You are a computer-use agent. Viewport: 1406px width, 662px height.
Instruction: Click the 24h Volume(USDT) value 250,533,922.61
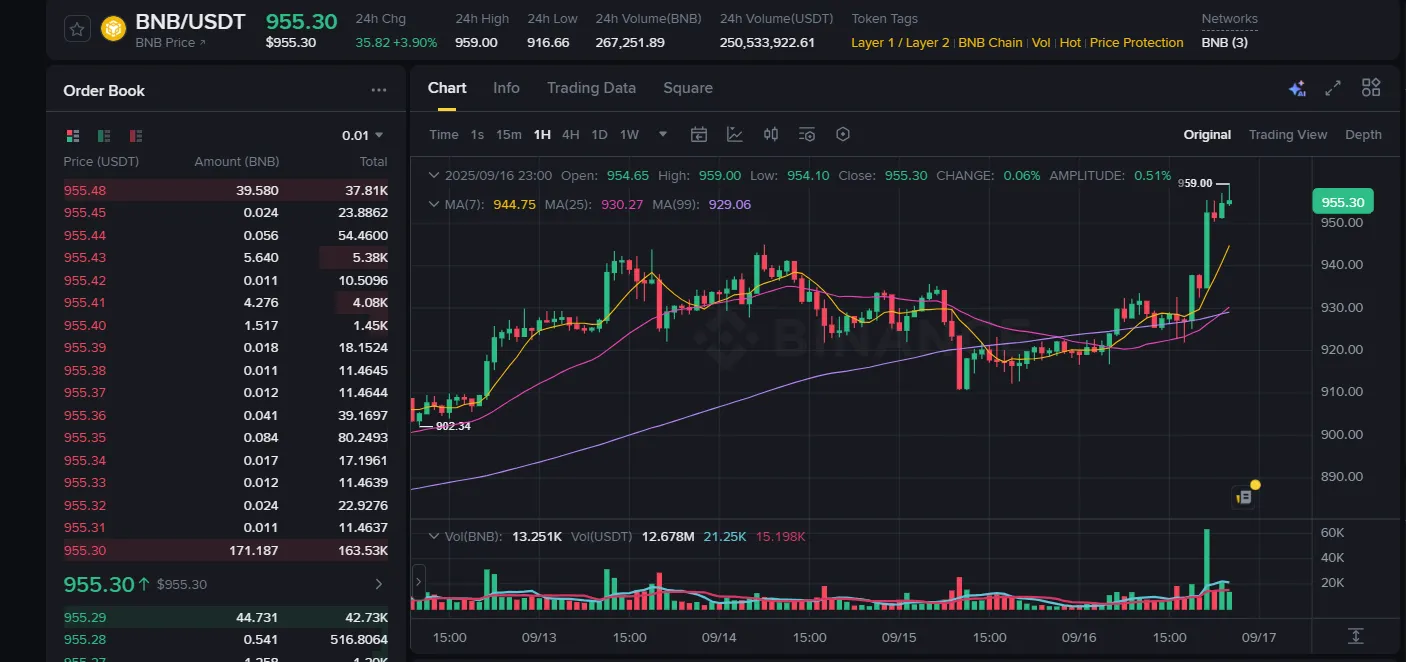pyautogui.click(x=767, y=43)
